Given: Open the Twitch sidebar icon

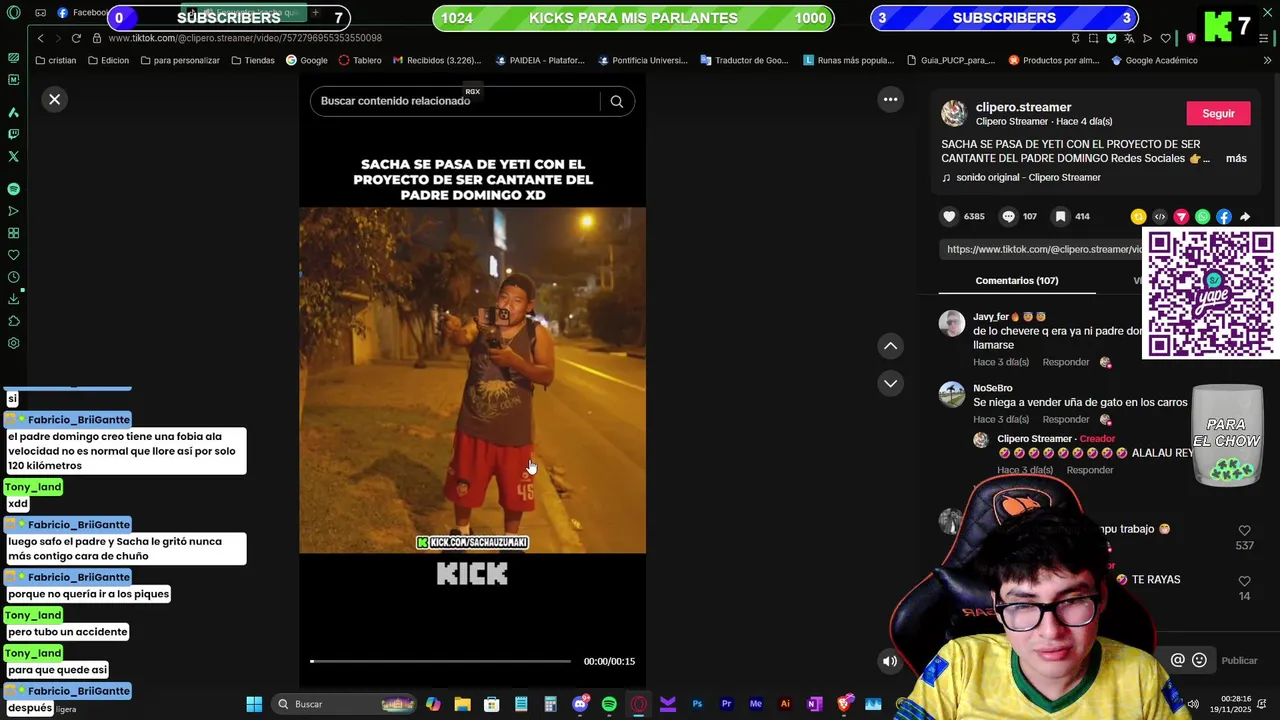Looking at the screenshot, I should tap(13, 134).
